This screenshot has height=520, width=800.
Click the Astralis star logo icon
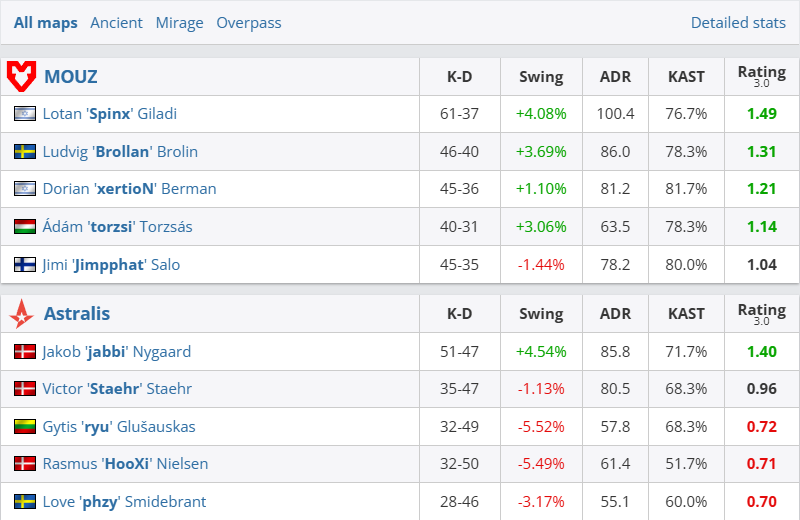21,314
